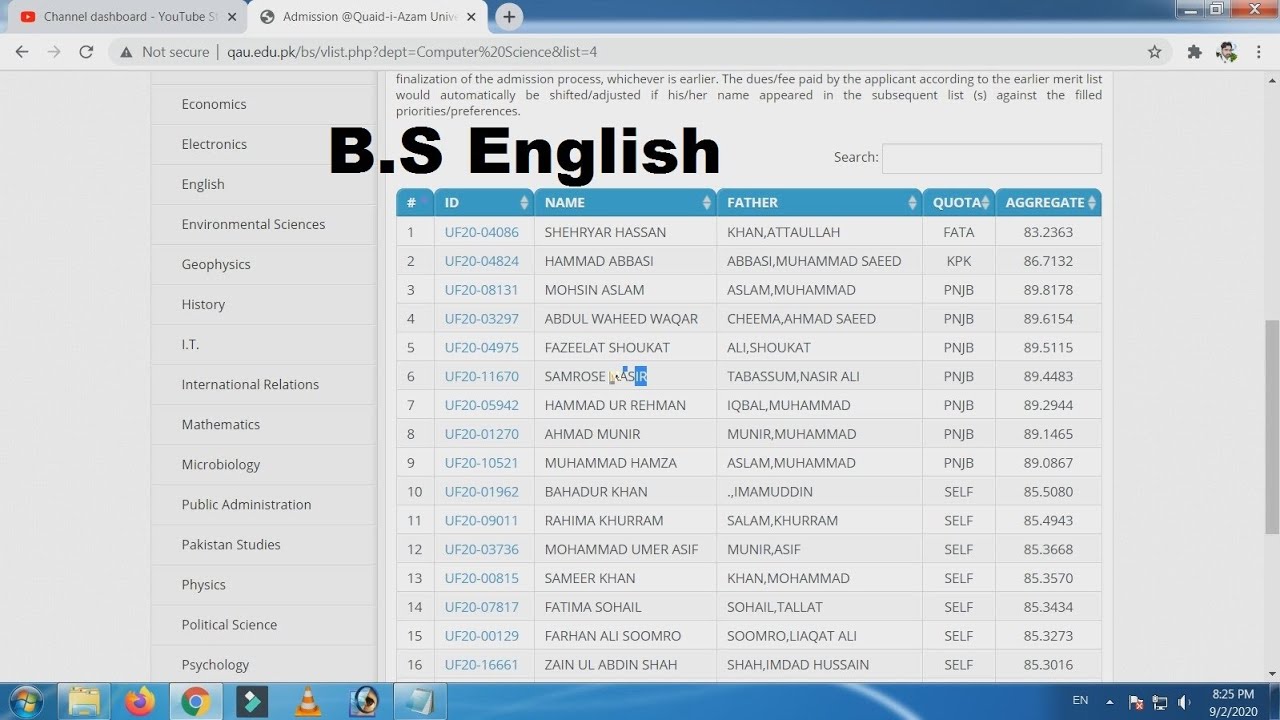
Task: Open Physics in department sidebar
Action: 203,584
